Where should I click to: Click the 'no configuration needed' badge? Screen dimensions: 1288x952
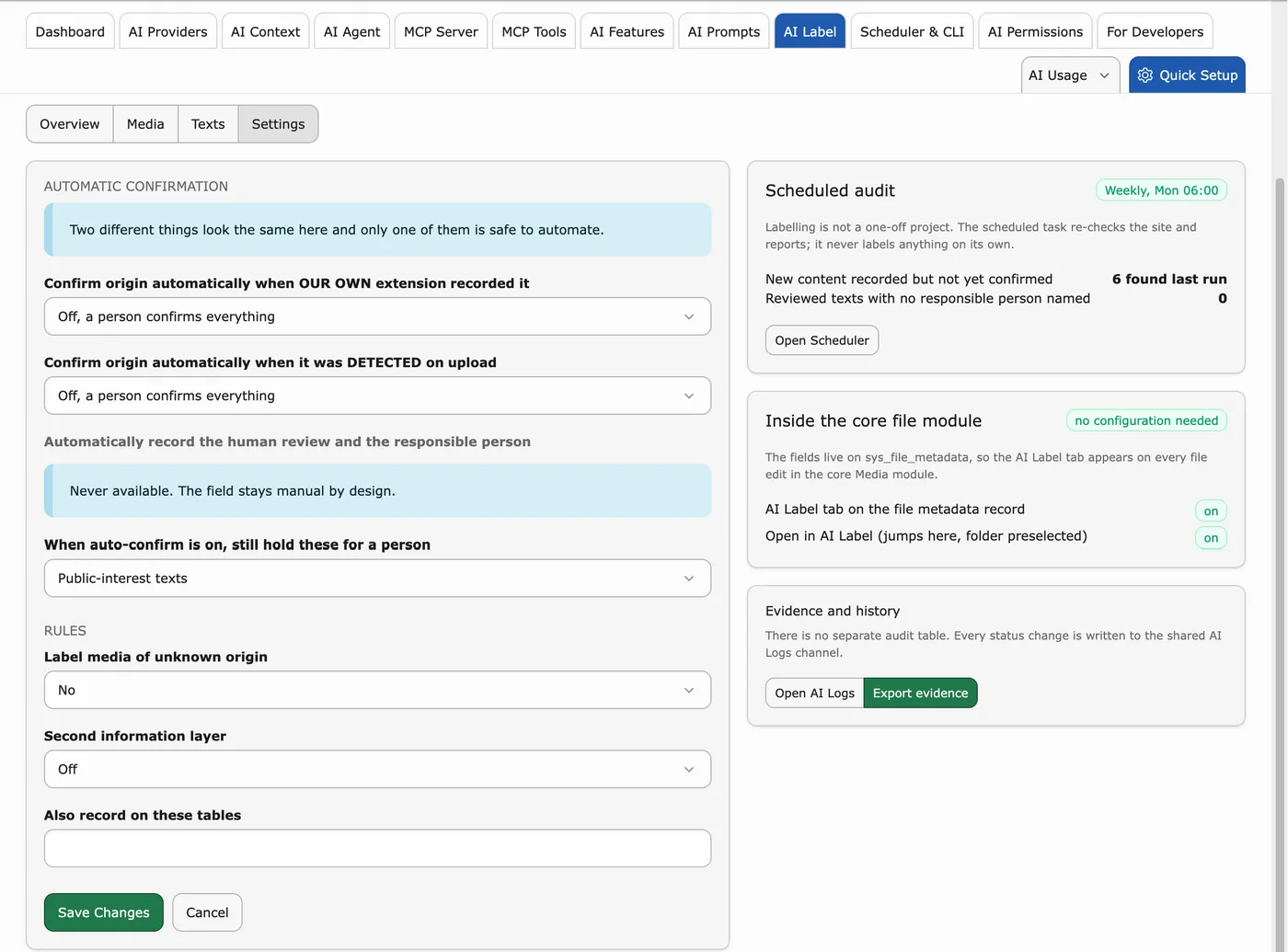tap(1146, 420)
